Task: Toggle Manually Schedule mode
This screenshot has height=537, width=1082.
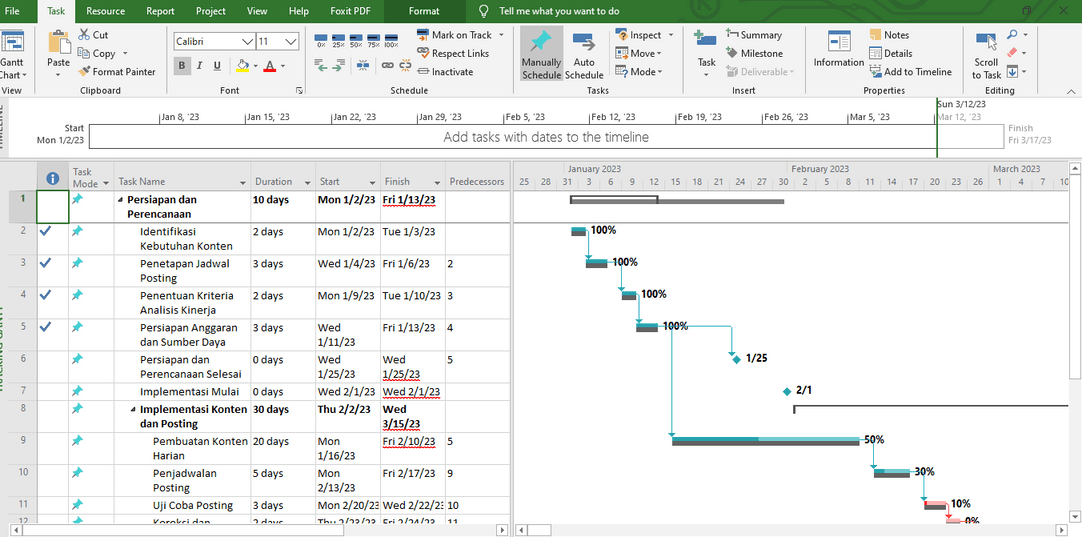Action: tap(541, 55)
